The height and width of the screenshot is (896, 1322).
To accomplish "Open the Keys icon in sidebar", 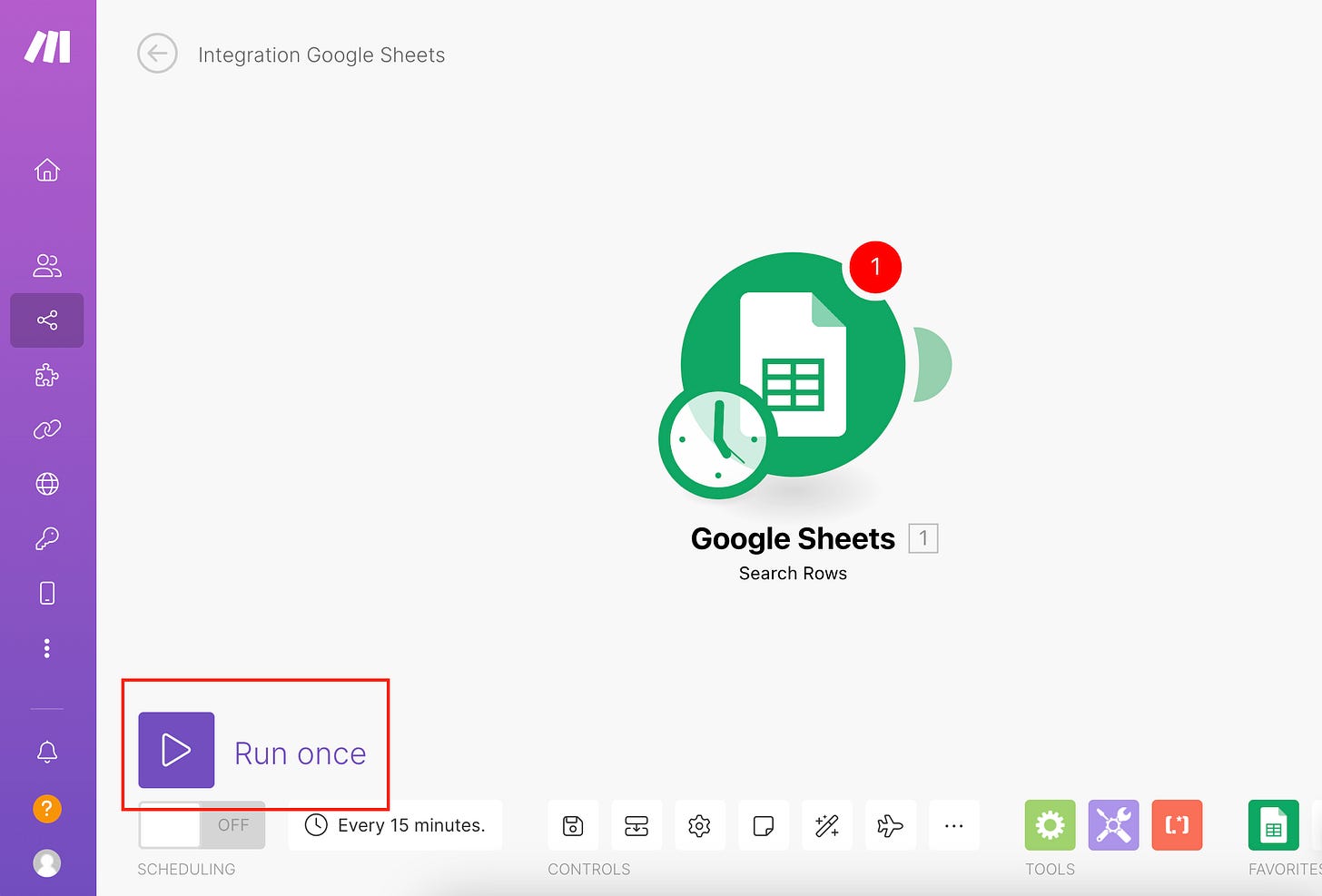I will click(x=47, y=538).
